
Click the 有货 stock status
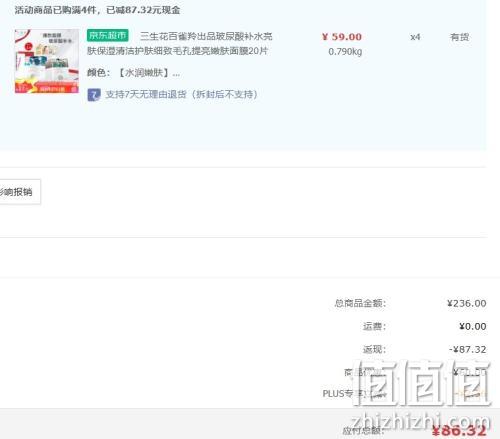coord(459,37)
